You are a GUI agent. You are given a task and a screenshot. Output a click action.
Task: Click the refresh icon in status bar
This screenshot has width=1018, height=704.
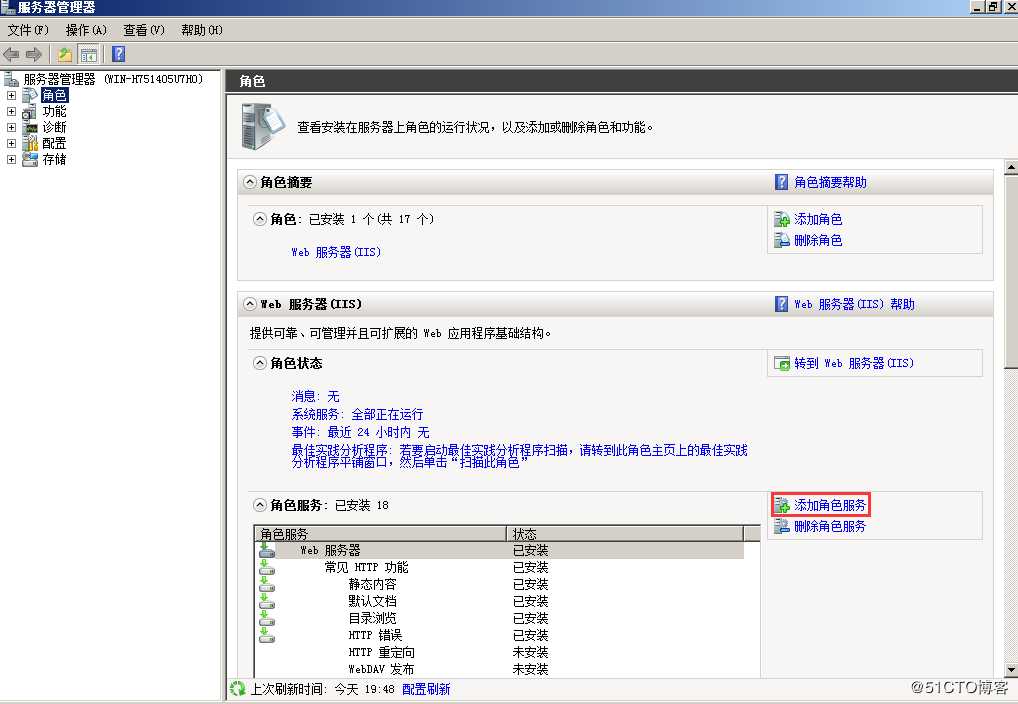(238, 688)
